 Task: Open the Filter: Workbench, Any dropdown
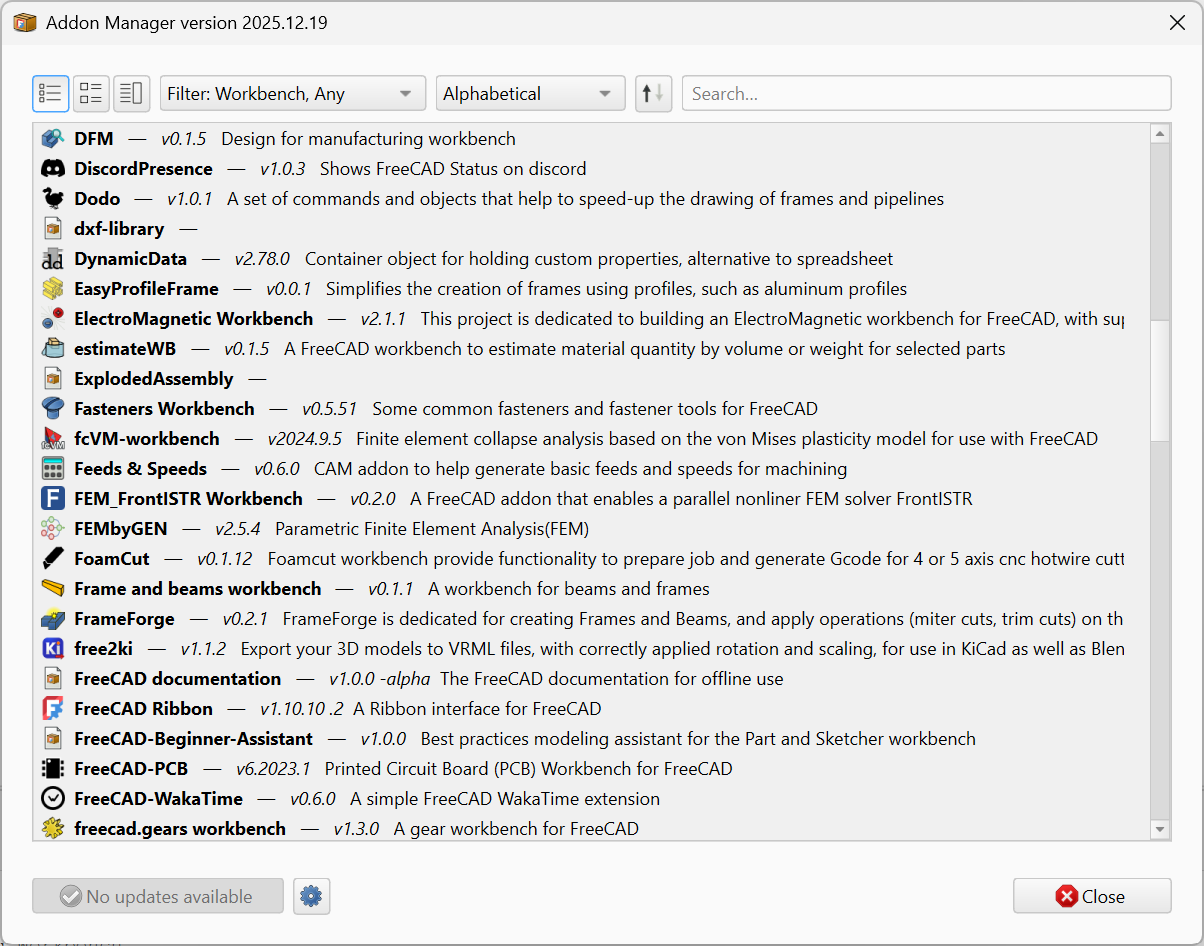pyautogui.click(x=293, y=94)
